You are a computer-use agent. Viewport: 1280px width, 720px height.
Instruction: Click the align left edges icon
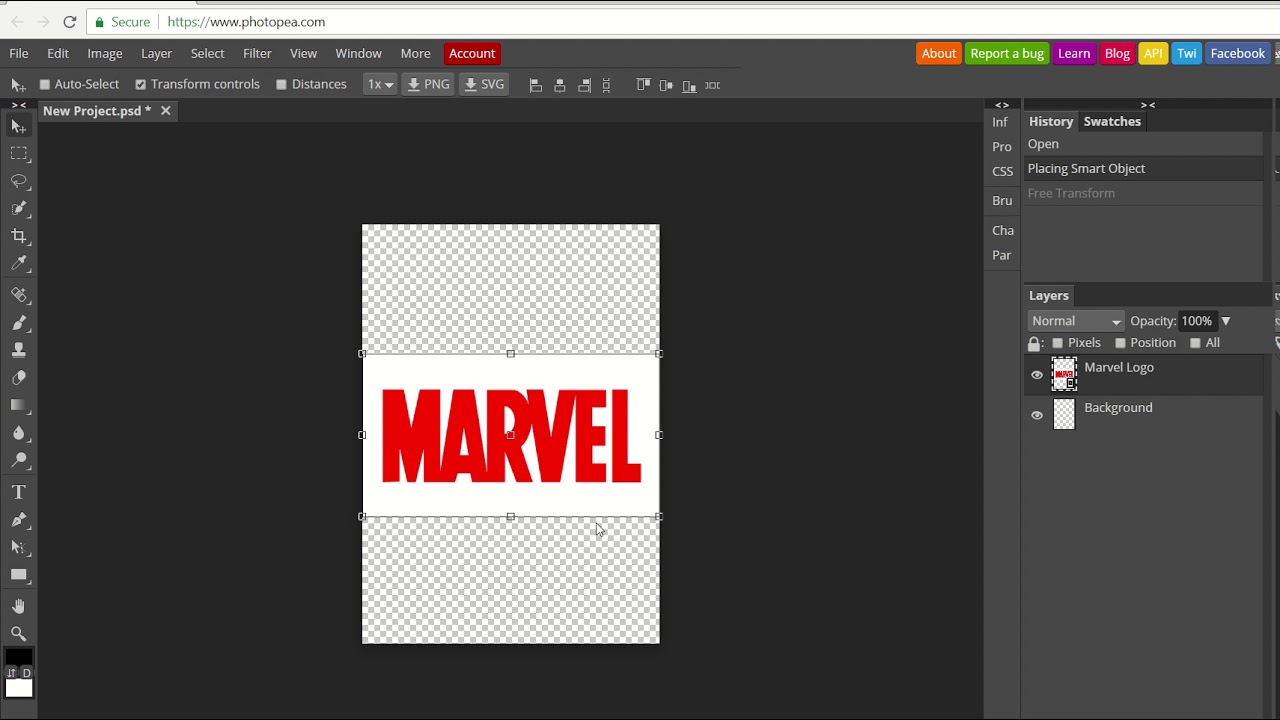(536, 85)
